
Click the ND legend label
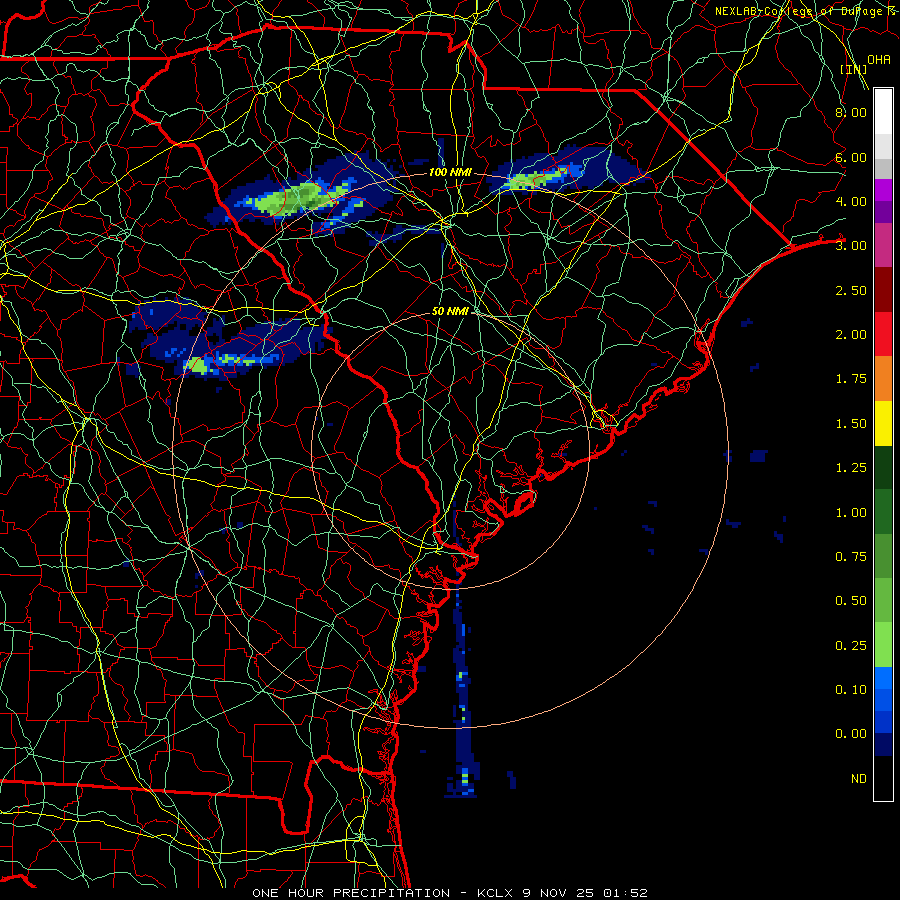tap(859, 779)
